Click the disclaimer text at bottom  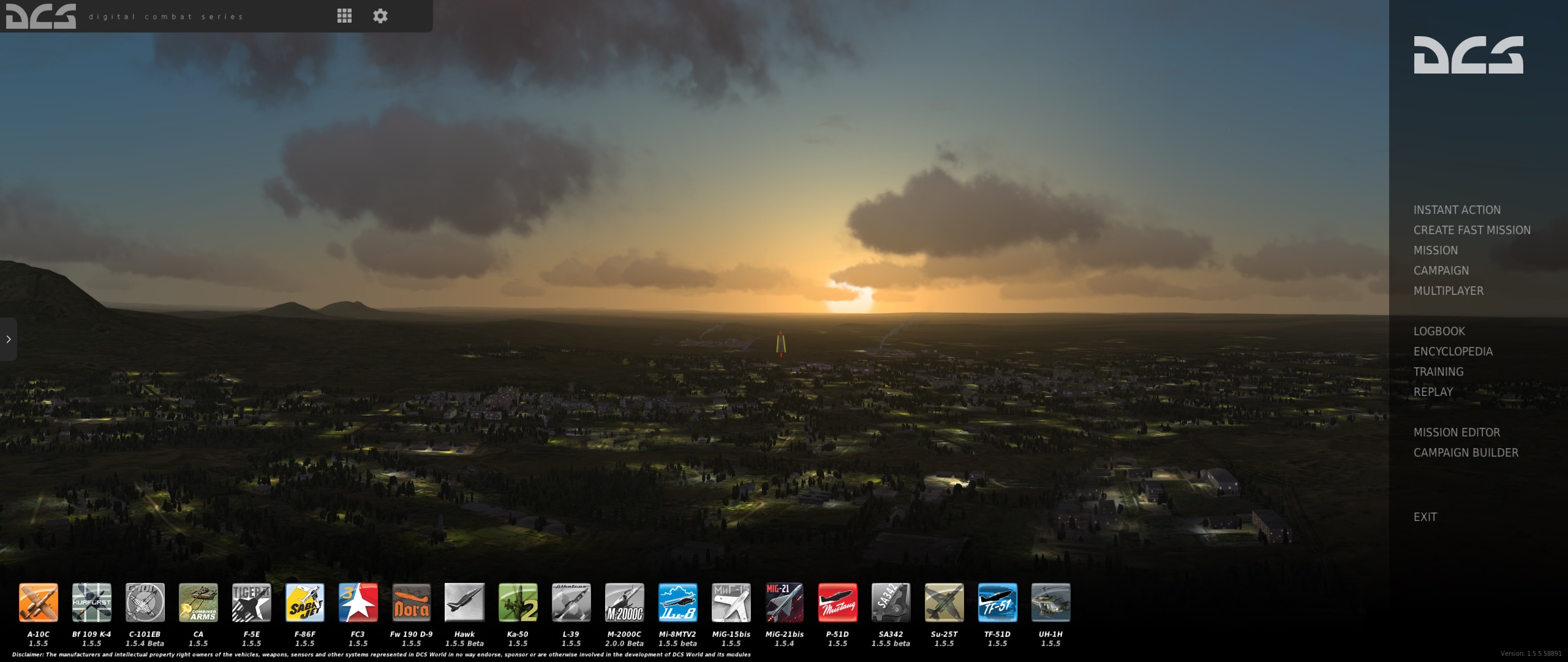(x=381, y=655)
